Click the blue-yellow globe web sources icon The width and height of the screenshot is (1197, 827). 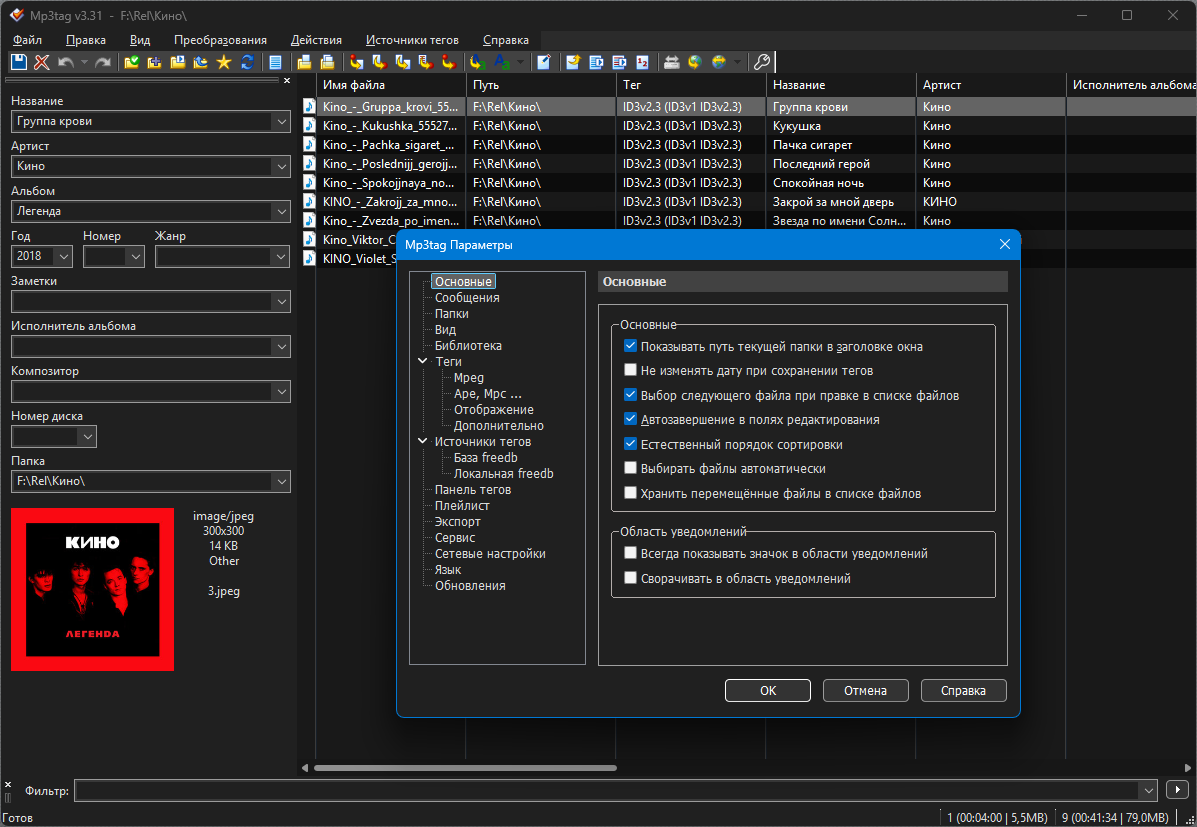[x=718, y=62]
